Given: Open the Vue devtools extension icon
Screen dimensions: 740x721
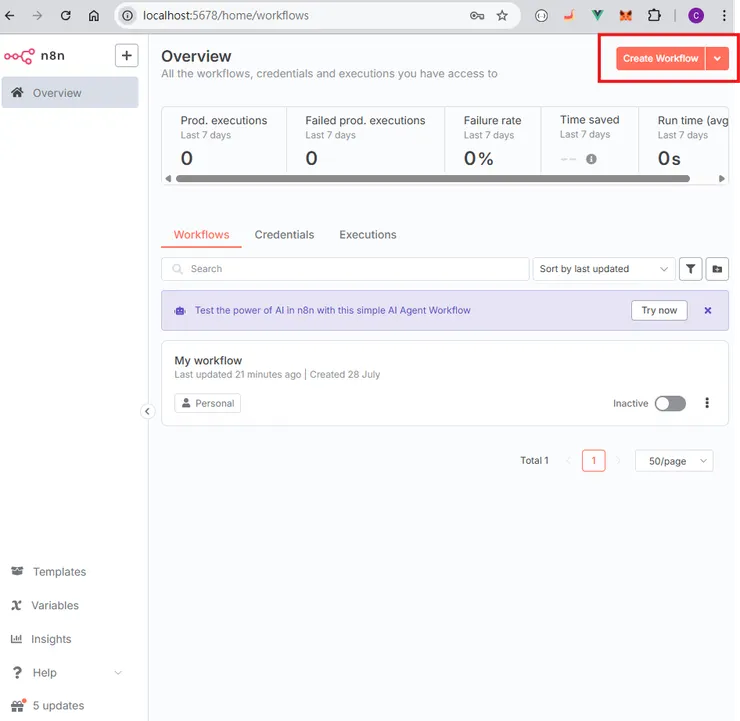Looking at the screenshot, I should (x=597, y=16).
